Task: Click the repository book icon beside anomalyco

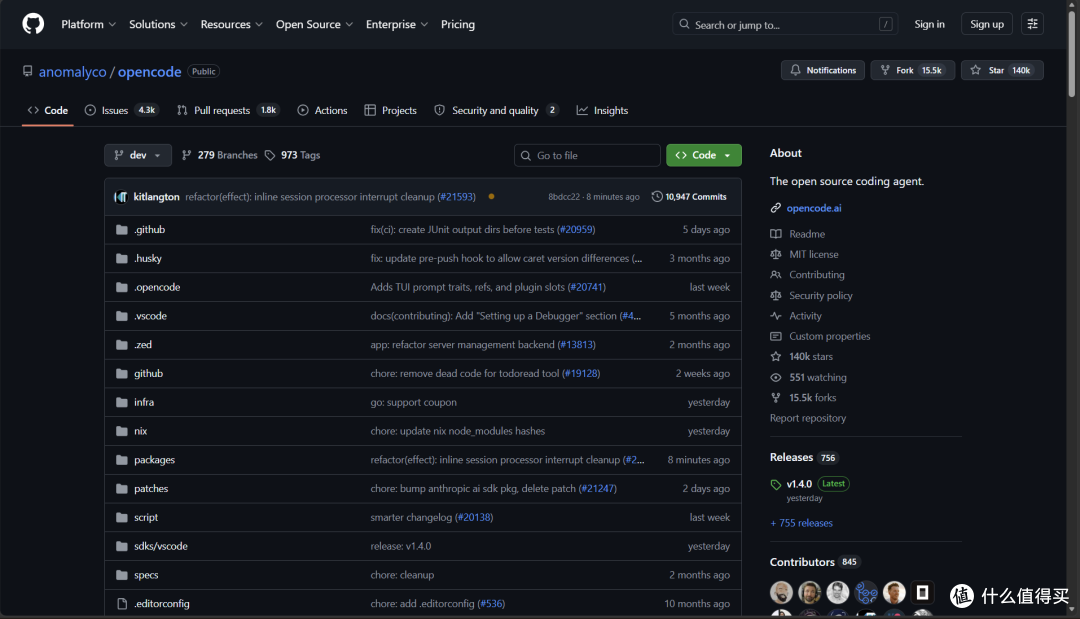Action: point(28,72)
